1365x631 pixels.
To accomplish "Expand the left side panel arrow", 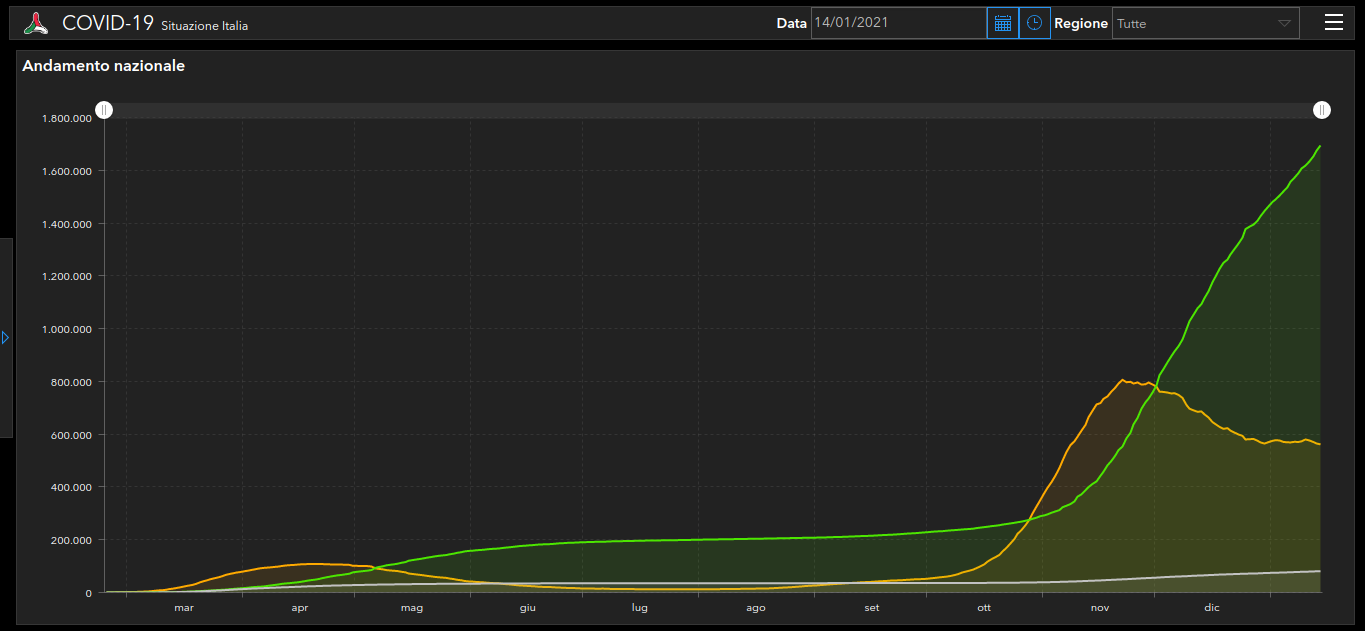I will [5, 338].
